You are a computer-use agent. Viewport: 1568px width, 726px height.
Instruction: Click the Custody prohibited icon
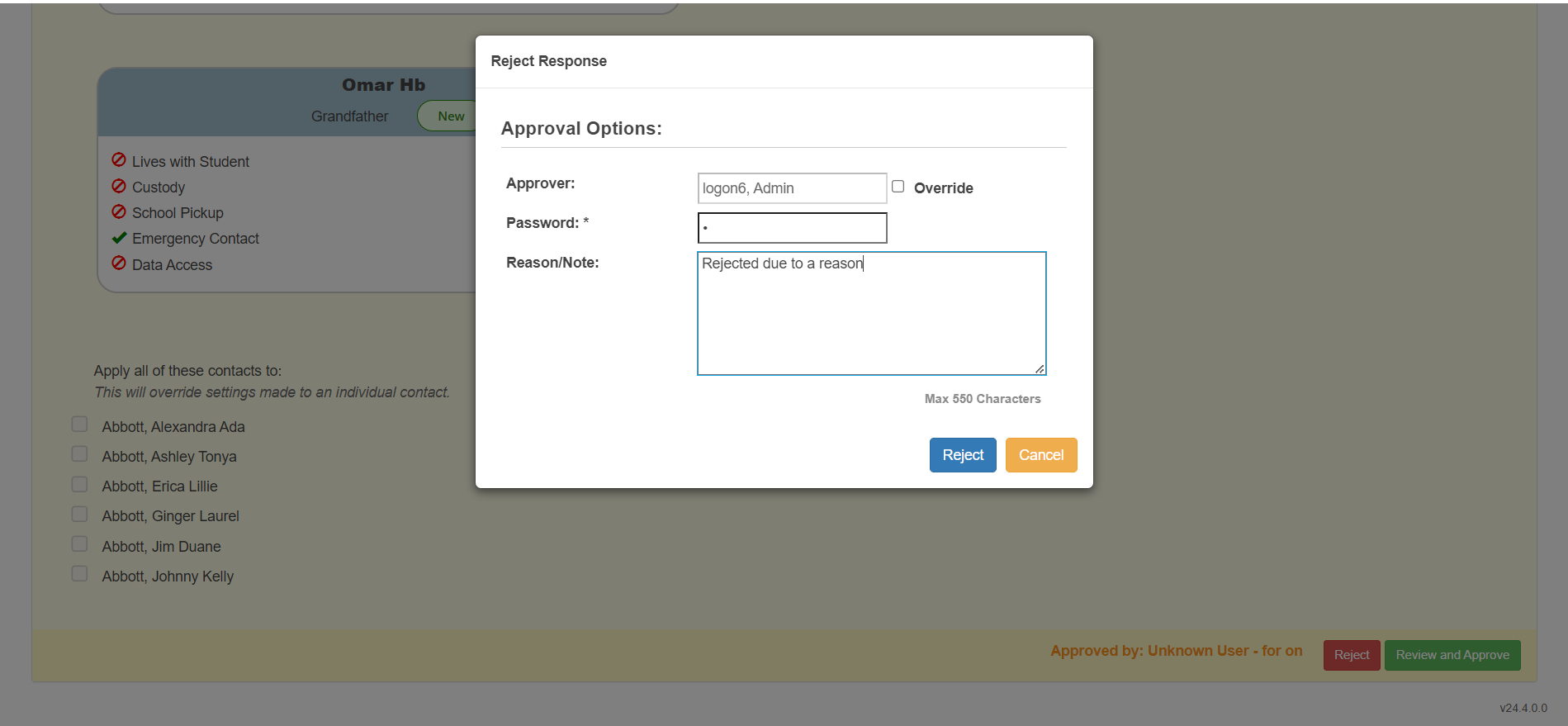pos(119,187)
